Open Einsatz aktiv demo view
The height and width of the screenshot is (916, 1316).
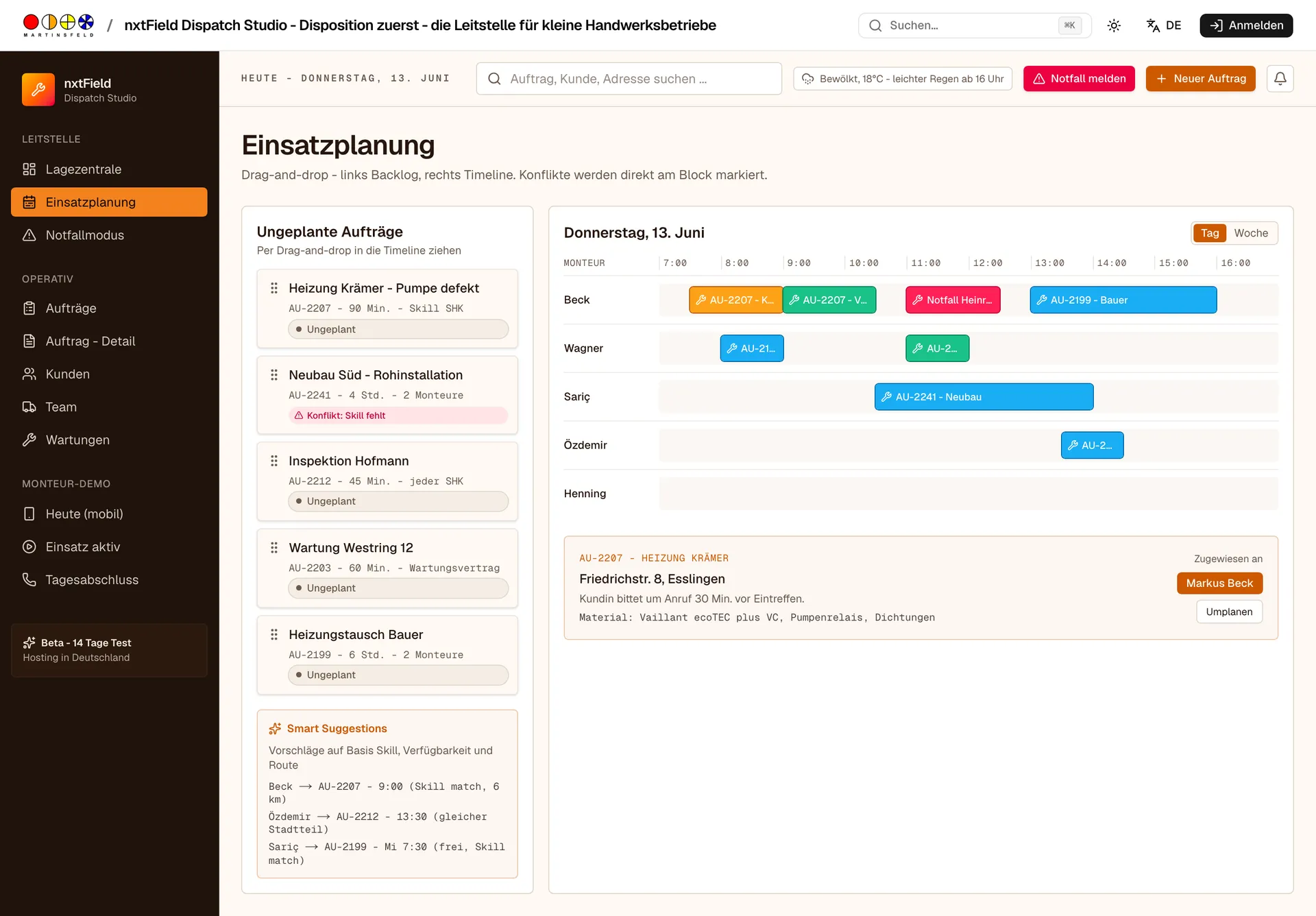(x=109, y=547)
